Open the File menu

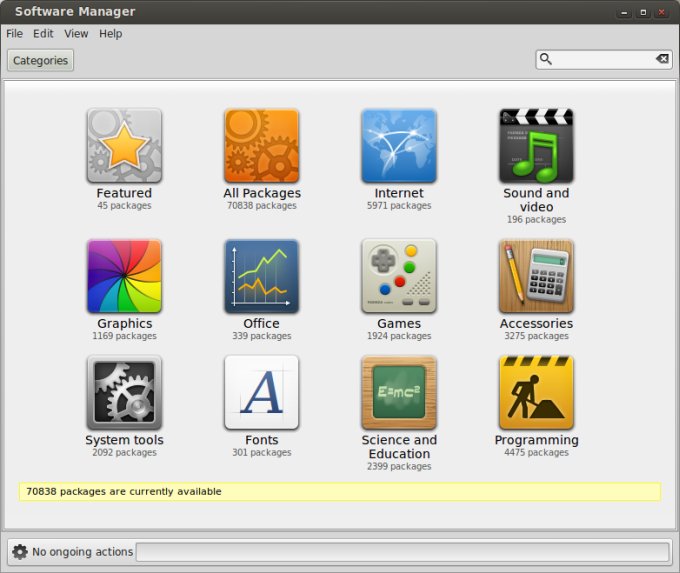14,34
